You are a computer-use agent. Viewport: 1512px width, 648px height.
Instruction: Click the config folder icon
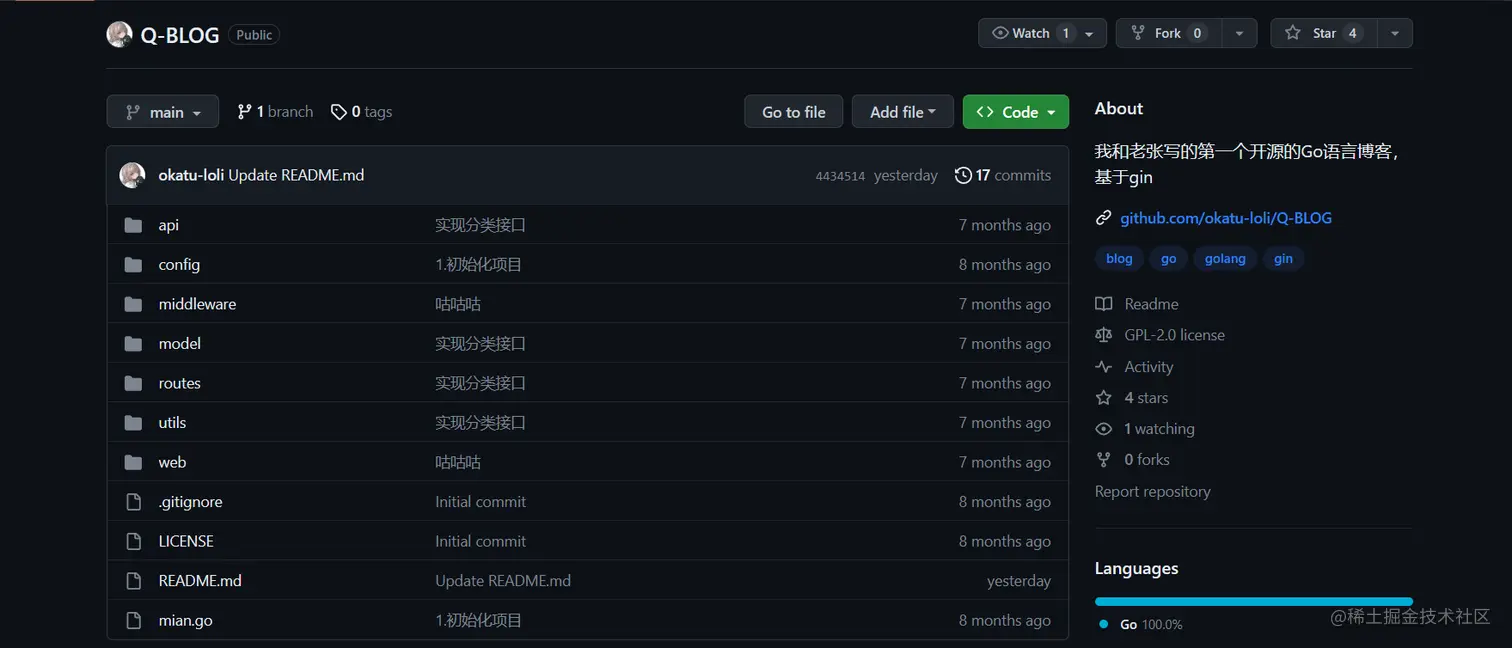[133, 265]
